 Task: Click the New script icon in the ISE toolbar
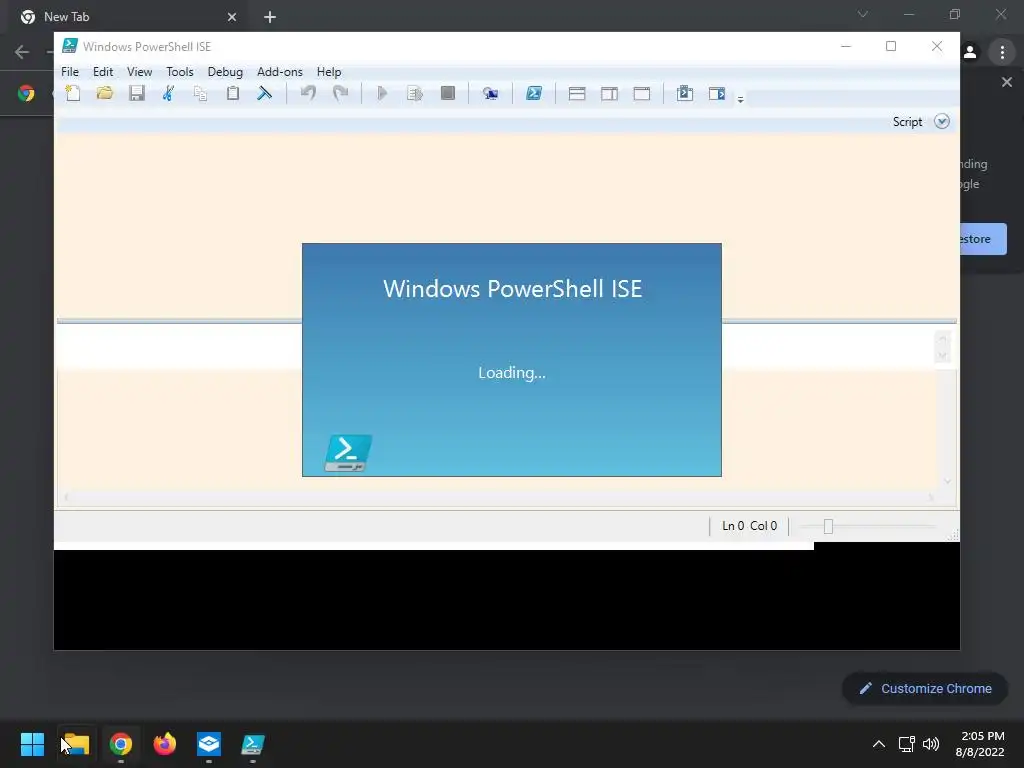click(x=73, y=93)
